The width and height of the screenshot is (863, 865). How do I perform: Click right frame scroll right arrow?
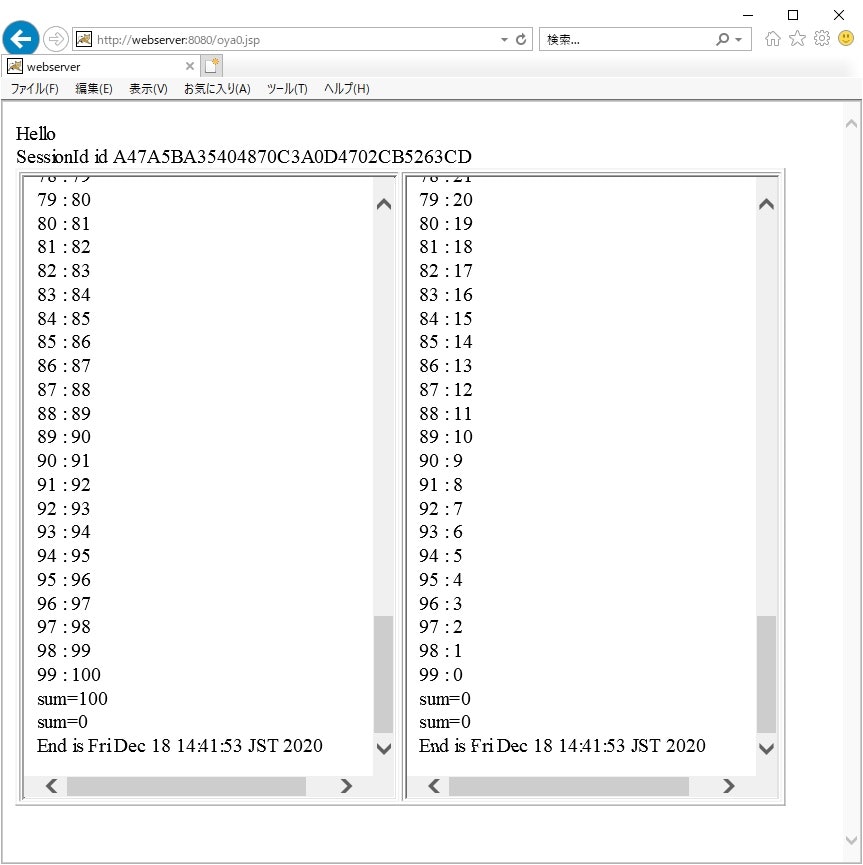(x=728, y=786)
